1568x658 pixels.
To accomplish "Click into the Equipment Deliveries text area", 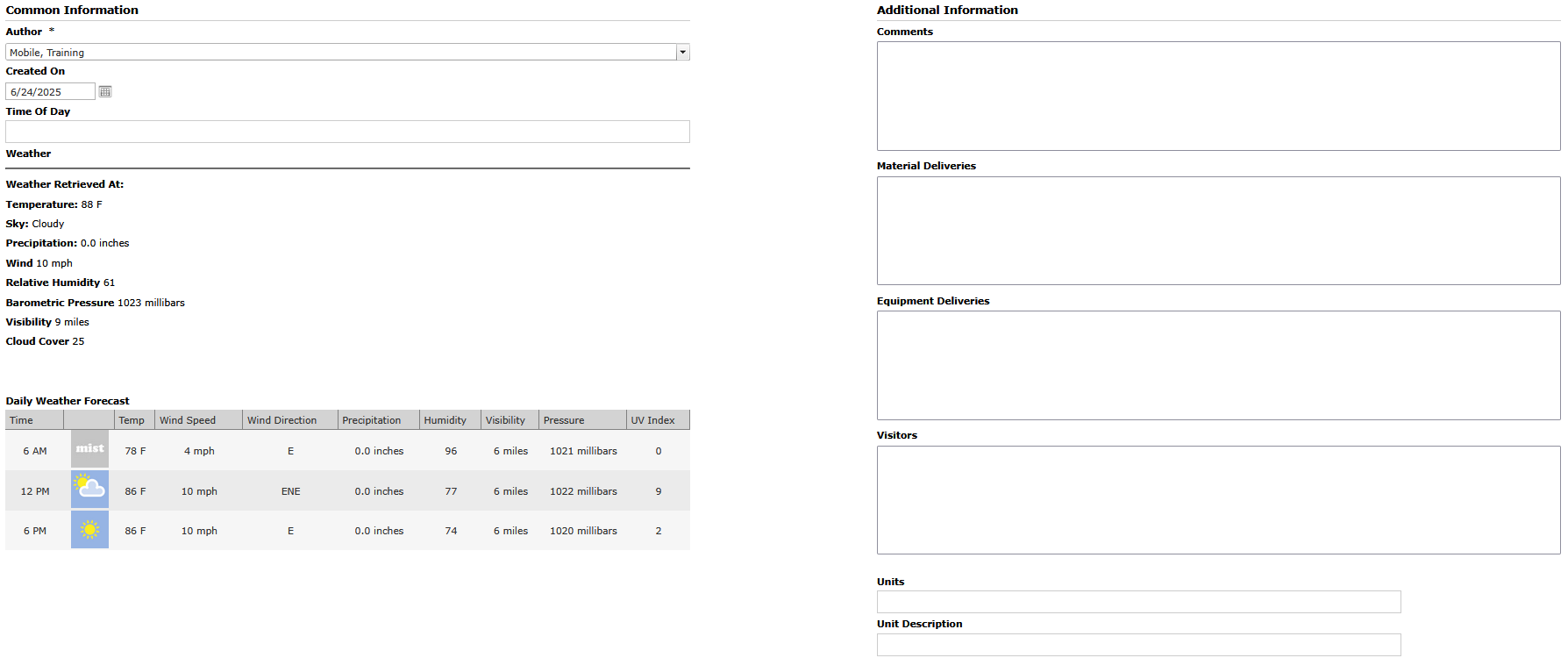I will tap(1218, 365).
